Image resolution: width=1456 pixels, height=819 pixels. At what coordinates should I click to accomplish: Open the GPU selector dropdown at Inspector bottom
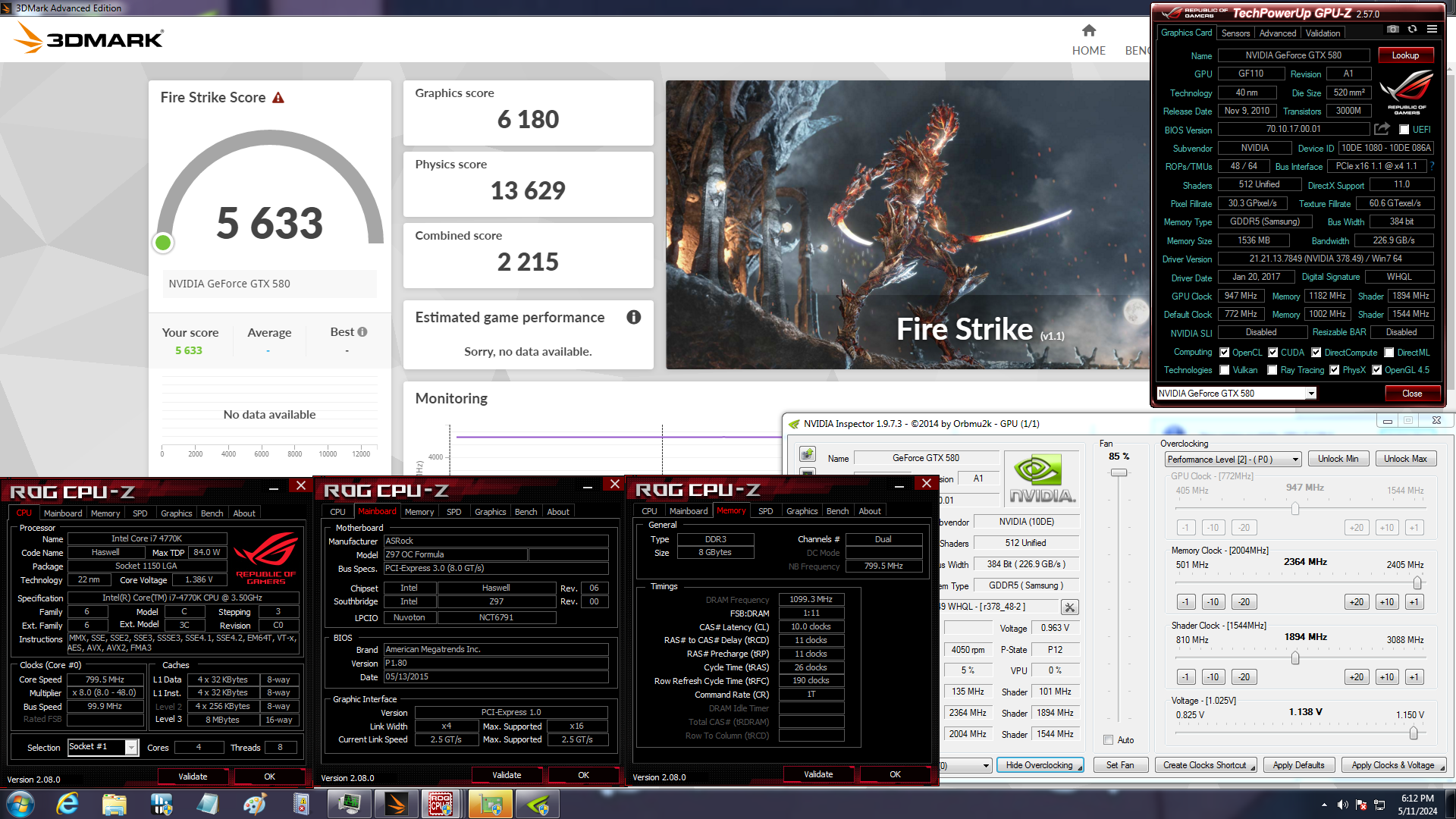coord(986,766)
